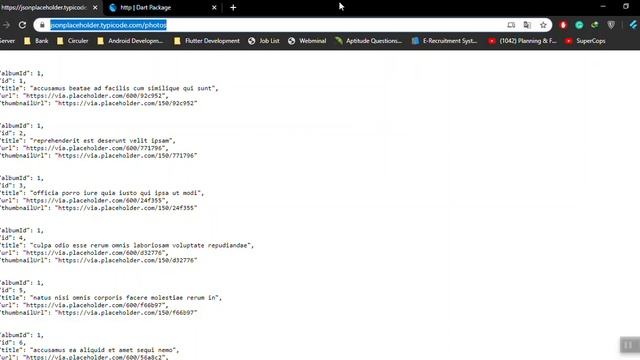Open the E-Recruitment System bookmark
Image resolution: width=640 pixels, height=360 pixels.
(x=444, y=41)
